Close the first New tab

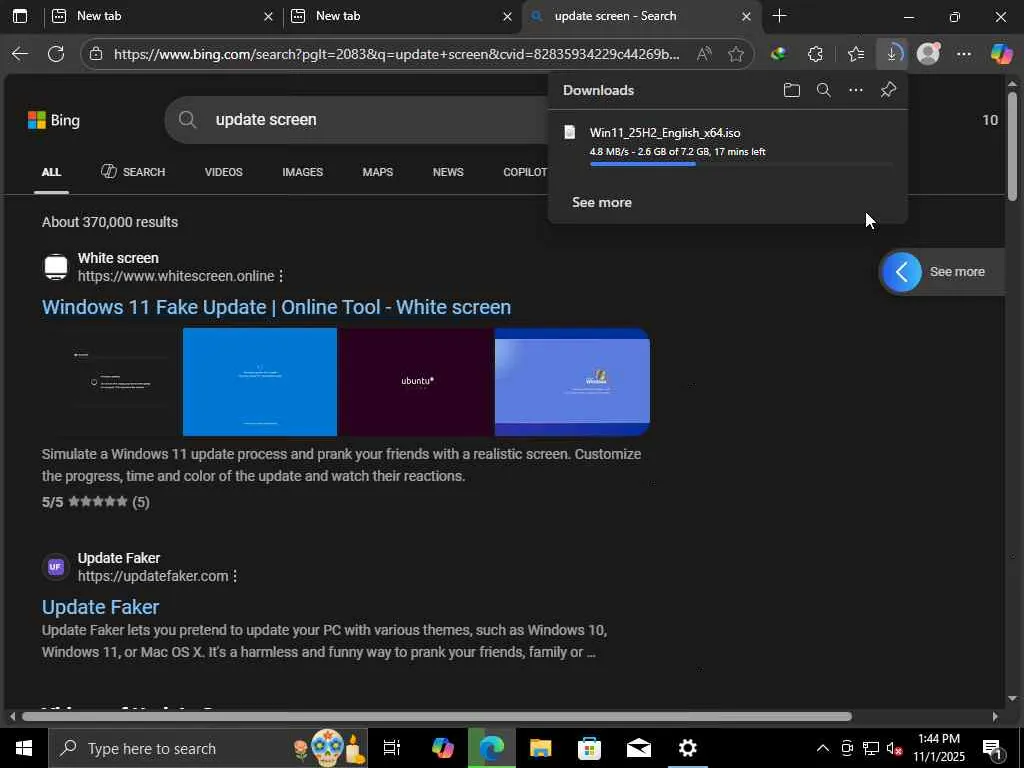pos(268,16)
